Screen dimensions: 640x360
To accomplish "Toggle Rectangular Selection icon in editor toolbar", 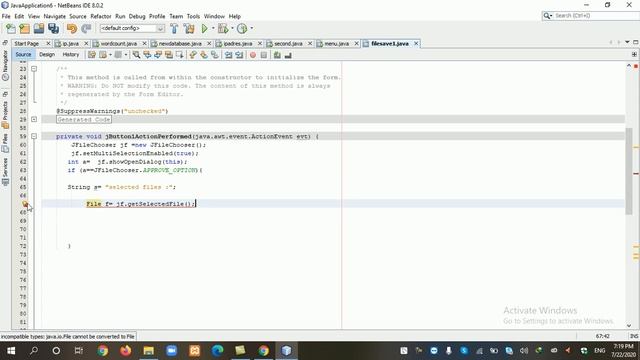I will click(x=179, y=55).
